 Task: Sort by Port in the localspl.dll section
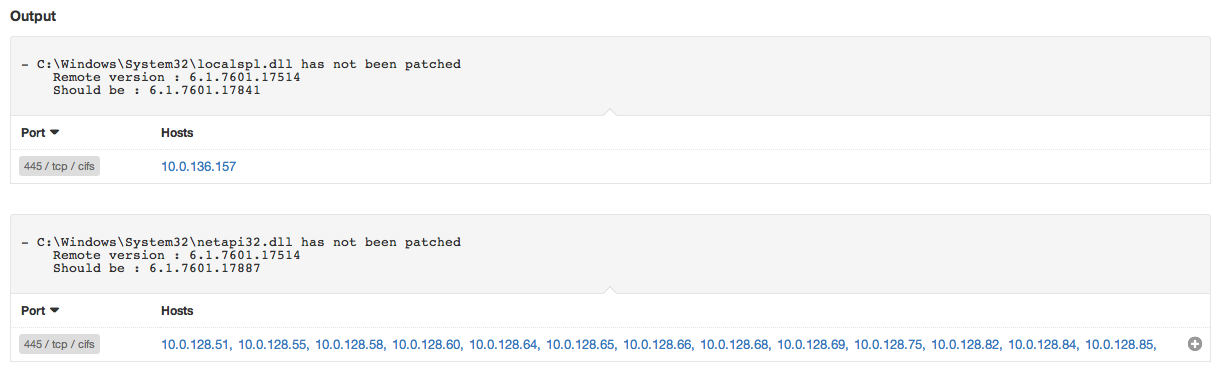tap(40, 132)
